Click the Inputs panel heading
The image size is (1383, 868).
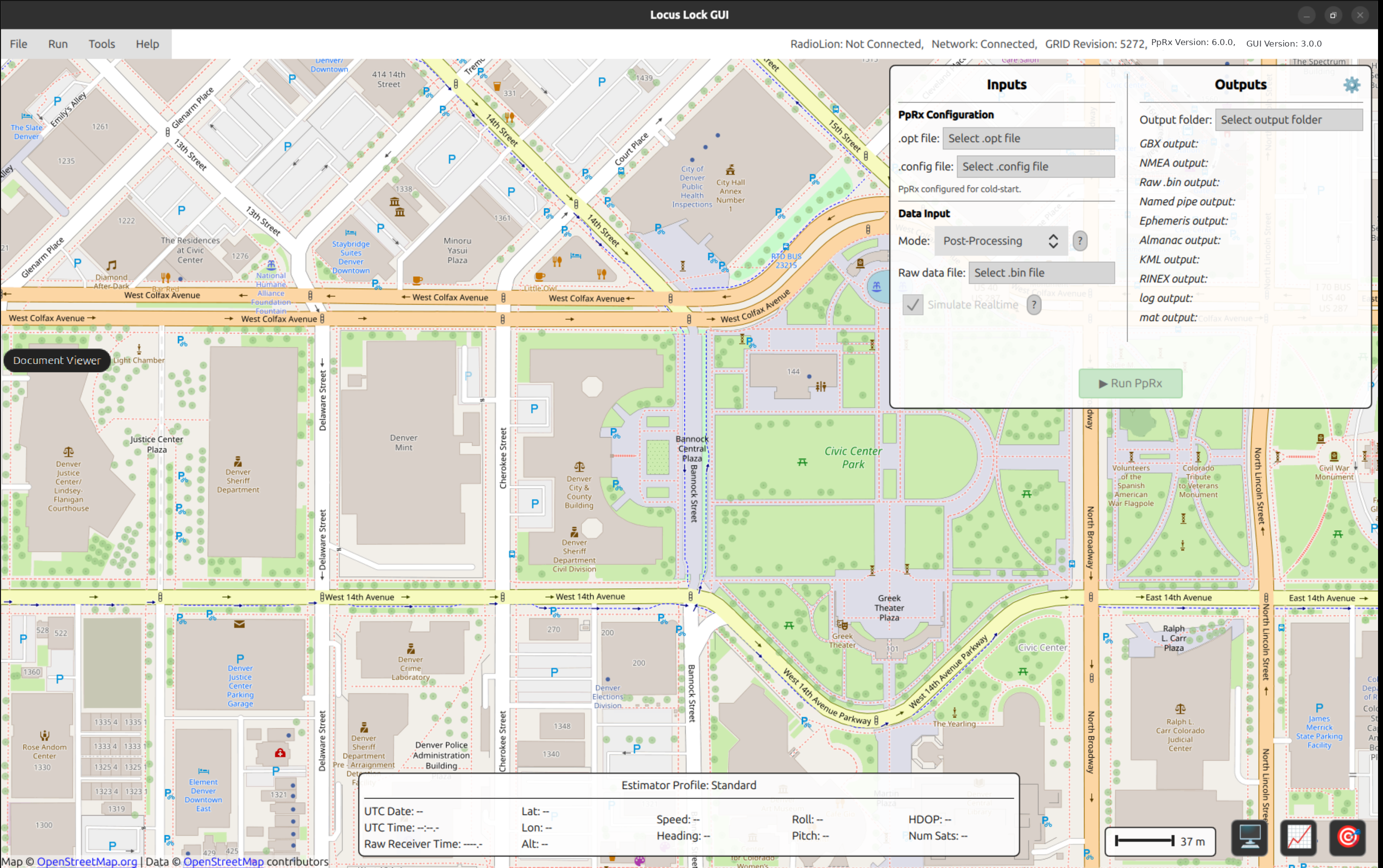point(1006,85)
